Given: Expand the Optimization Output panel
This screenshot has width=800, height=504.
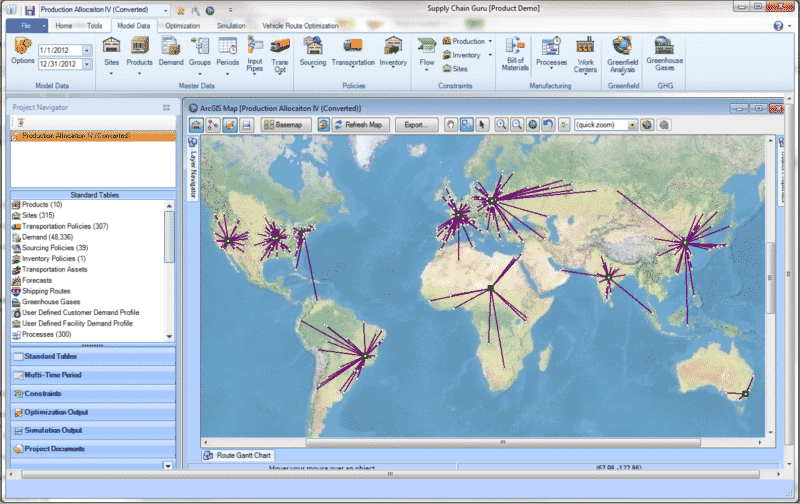Looking at the screenshot, I should coord(57,412).
